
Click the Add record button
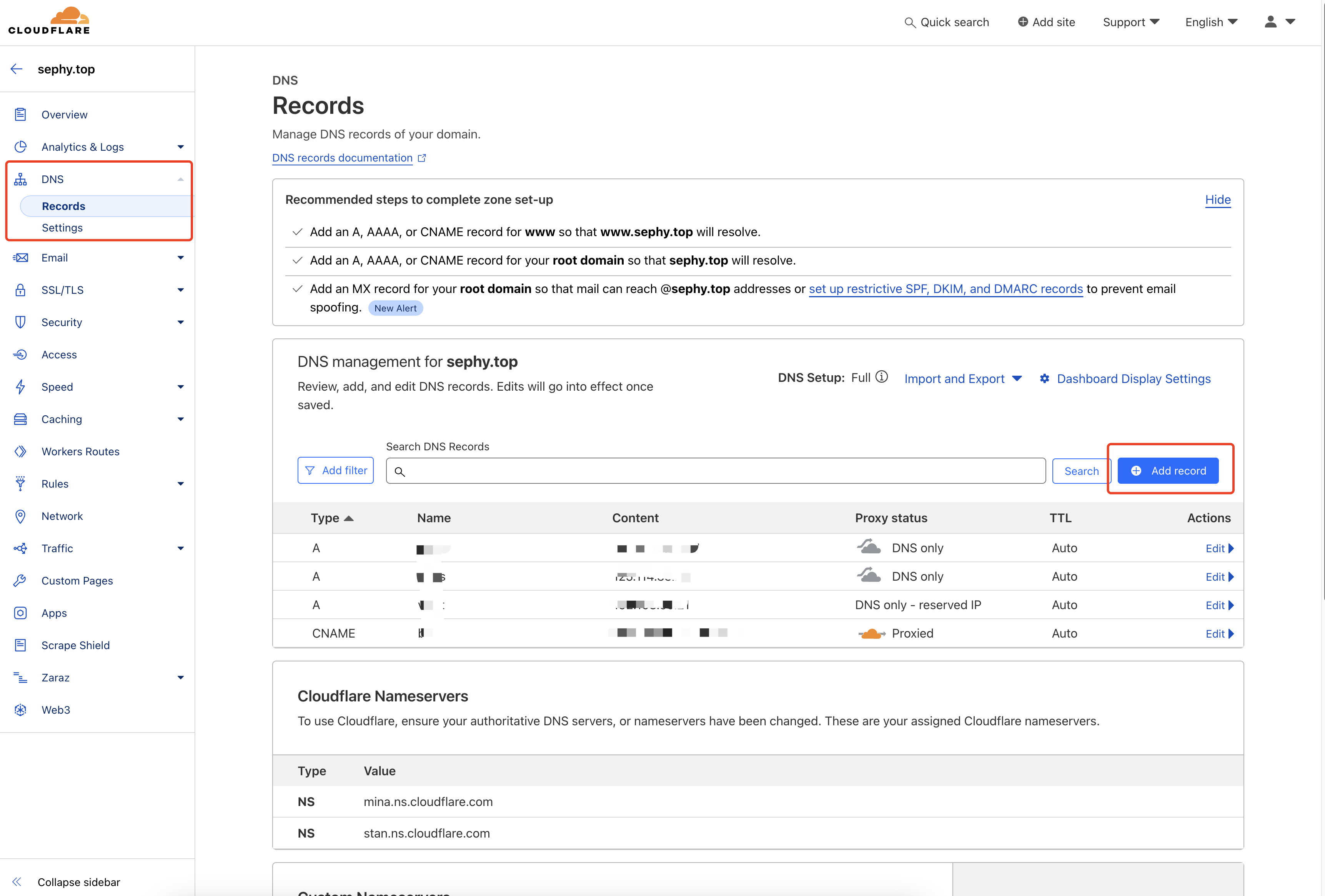click(x=1168, y=471)
